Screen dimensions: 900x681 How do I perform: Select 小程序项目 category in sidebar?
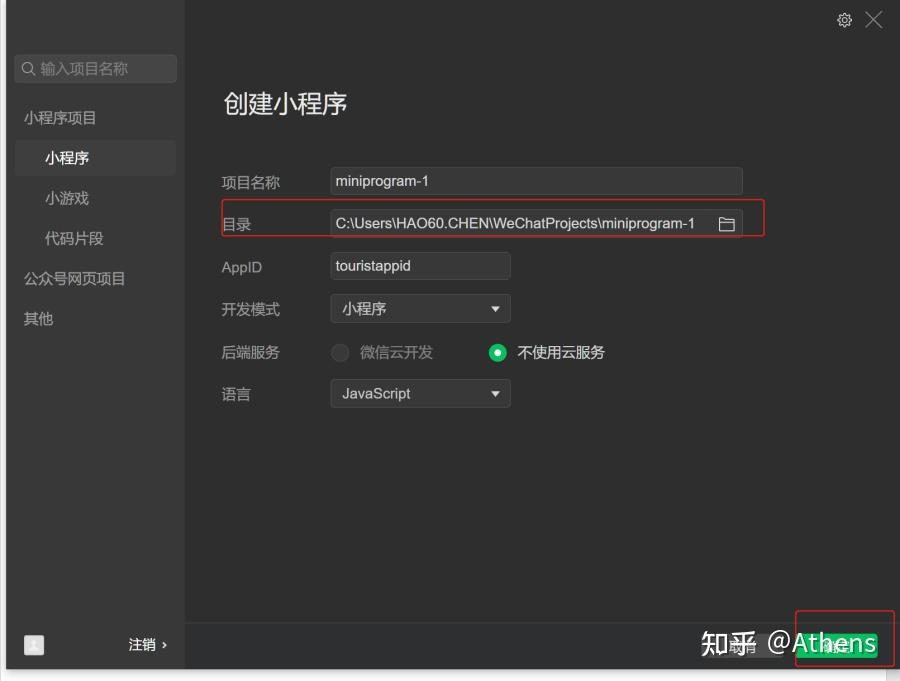pyautogui.click(x=60, y=118)
